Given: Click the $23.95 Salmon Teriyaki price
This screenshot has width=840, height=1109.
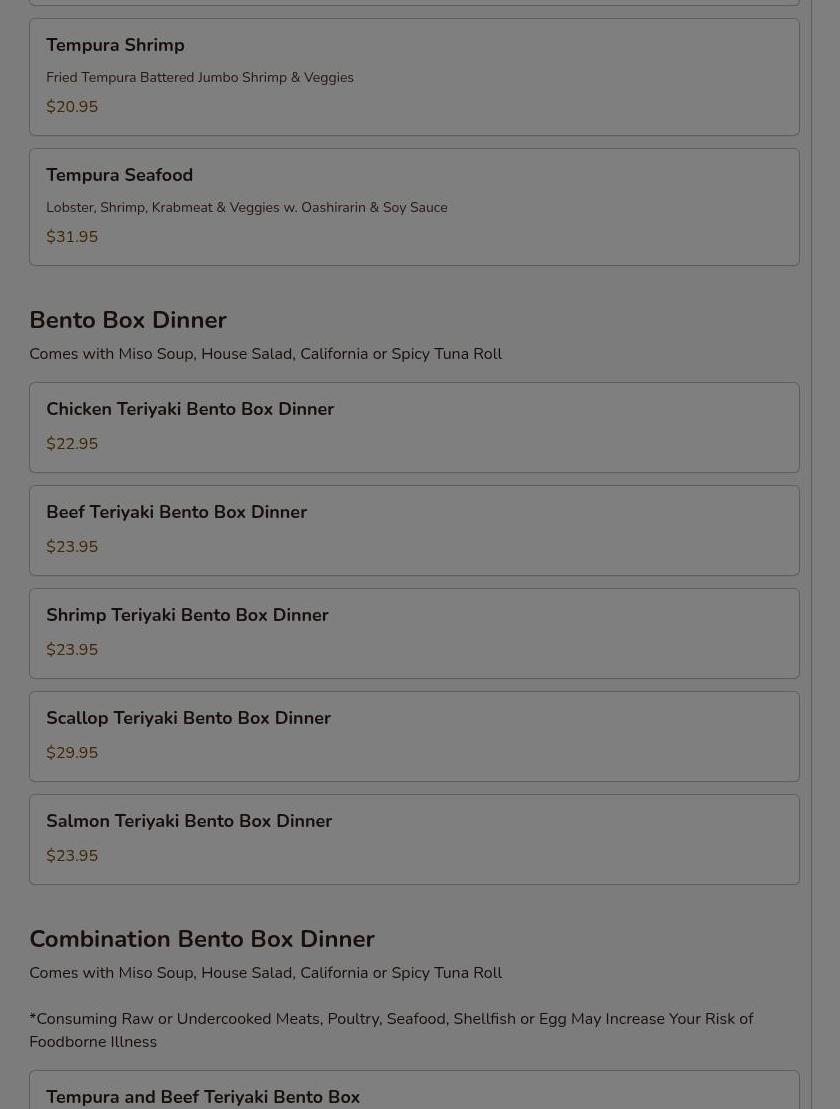Looking at the screenshot, I should tap(72, 856).
